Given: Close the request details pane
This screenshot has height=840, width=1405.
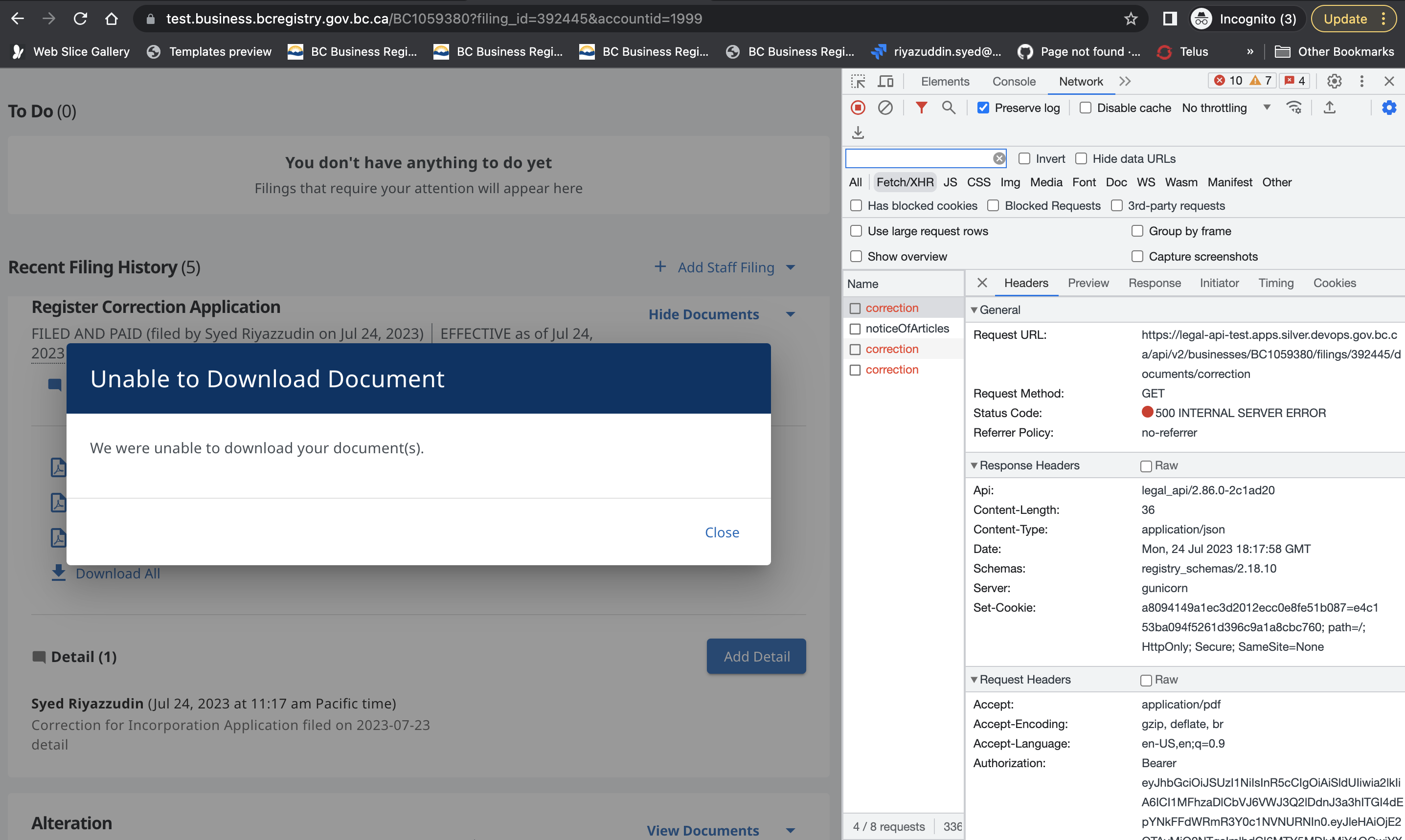Looking at the screenshot, I should pos(982,283).
